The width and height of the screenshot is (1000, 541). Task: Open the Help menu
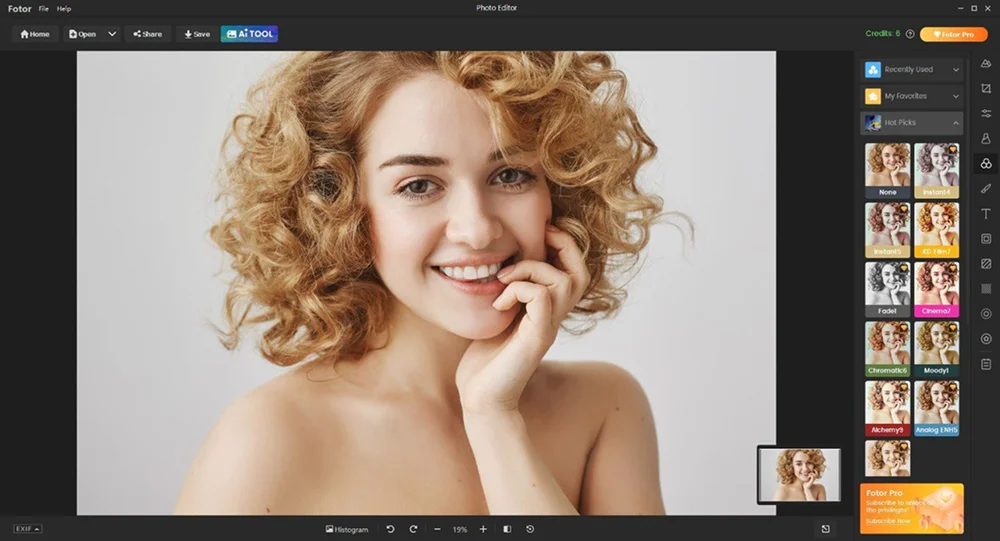tap(64, 8)
